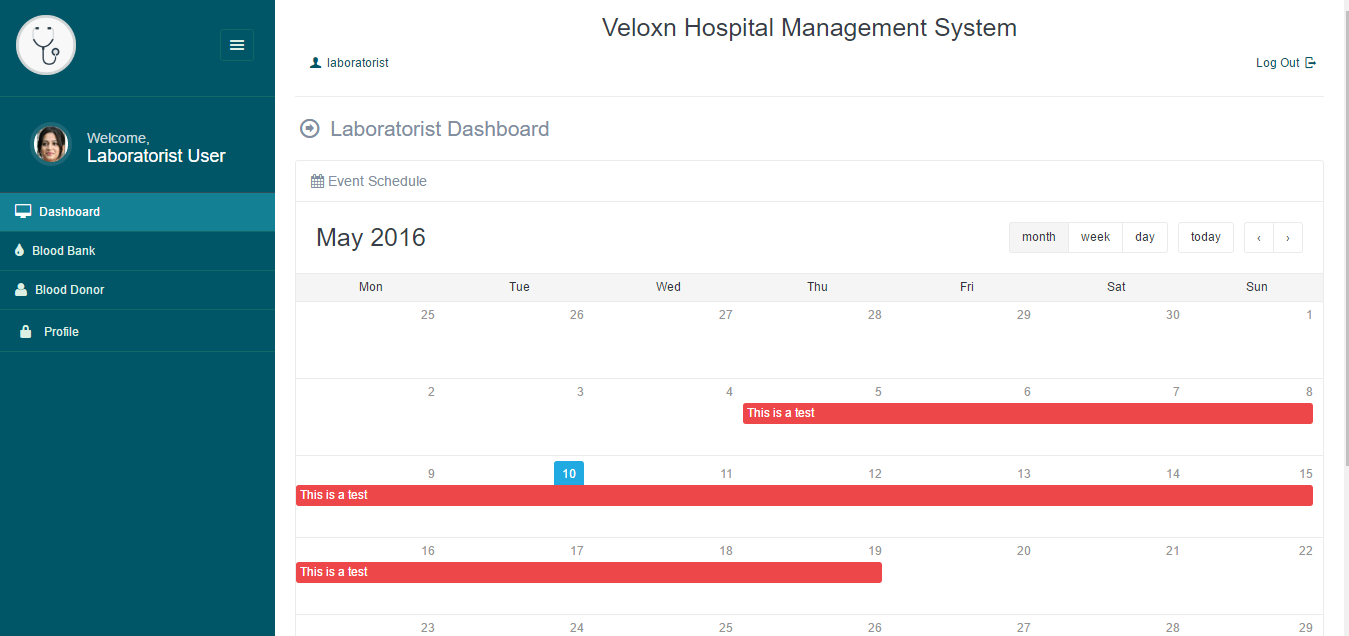Viewport: 1349px width, 636px height.
Task: Click the arrow icon beside Laboratorist Dashboard
Action: point(310,129)
